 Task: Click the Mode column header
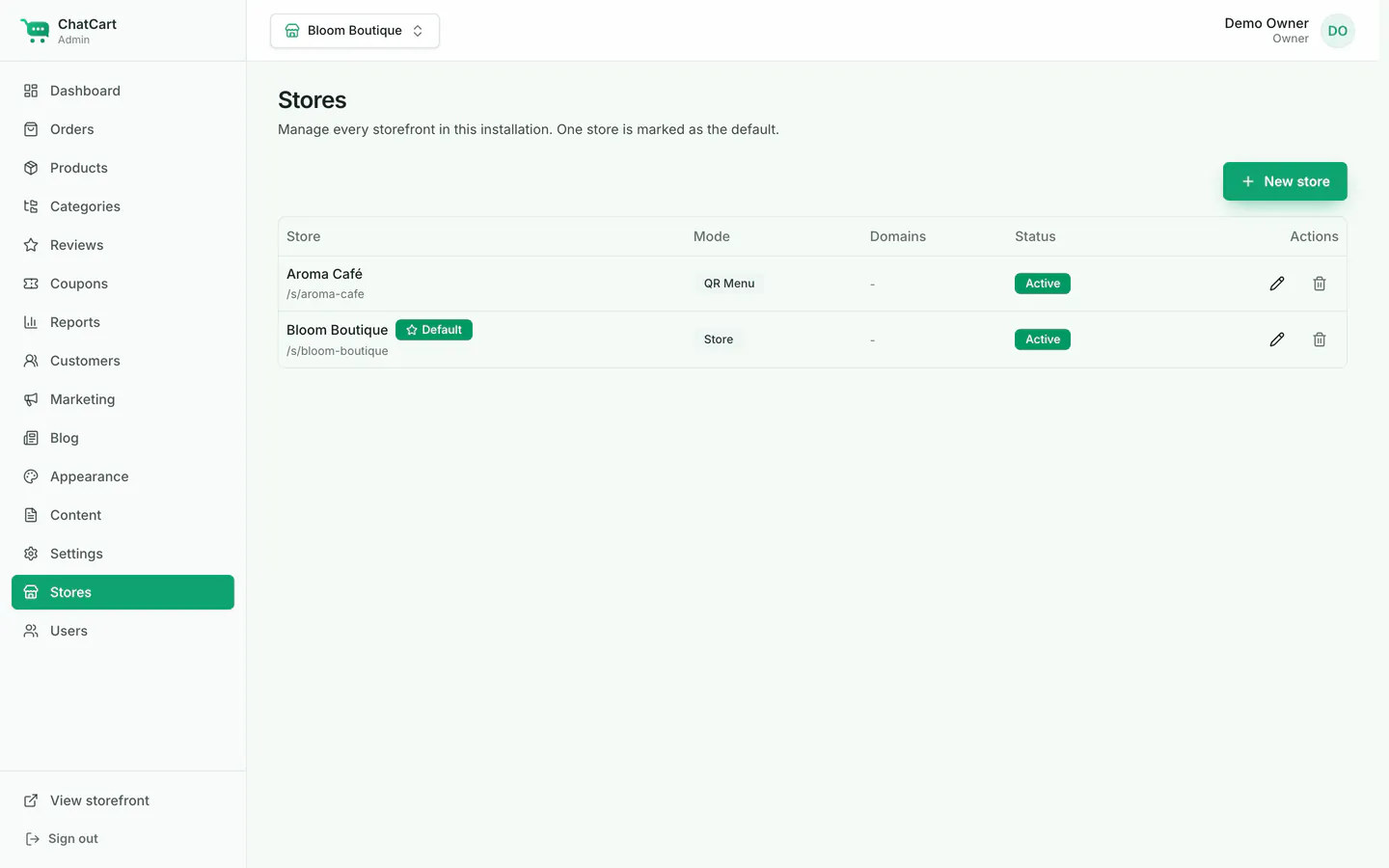coord(712,236)
